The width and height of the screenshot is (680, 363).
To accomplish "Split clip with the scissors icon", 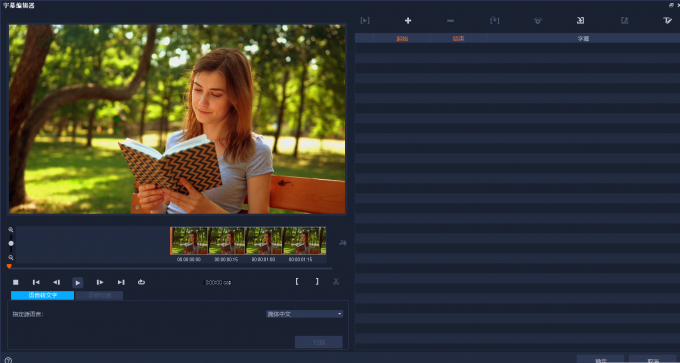I will (336, 281).
